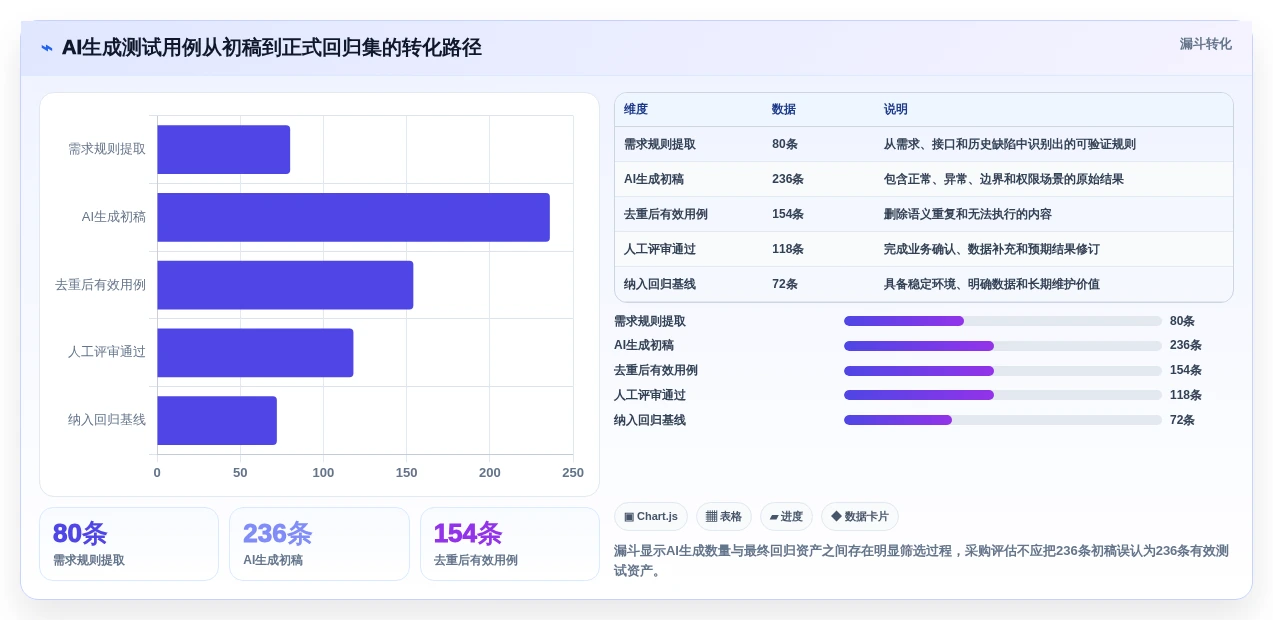Click the description 包含正常、异常、边界和权限场景的原始结果
Image resolution: width=1273 pixels, height=620 pixels.
tap(1004, 179)
